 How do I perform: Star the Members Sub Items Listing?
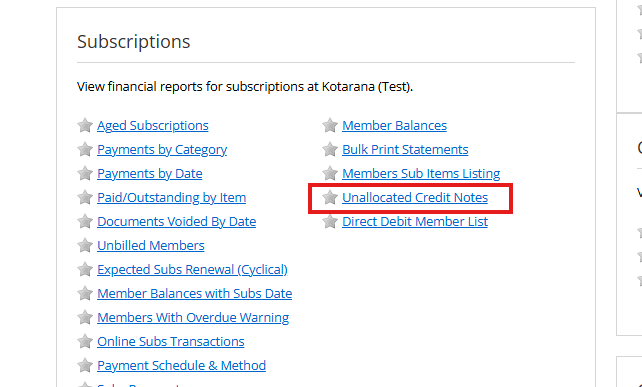coord(330,173)
